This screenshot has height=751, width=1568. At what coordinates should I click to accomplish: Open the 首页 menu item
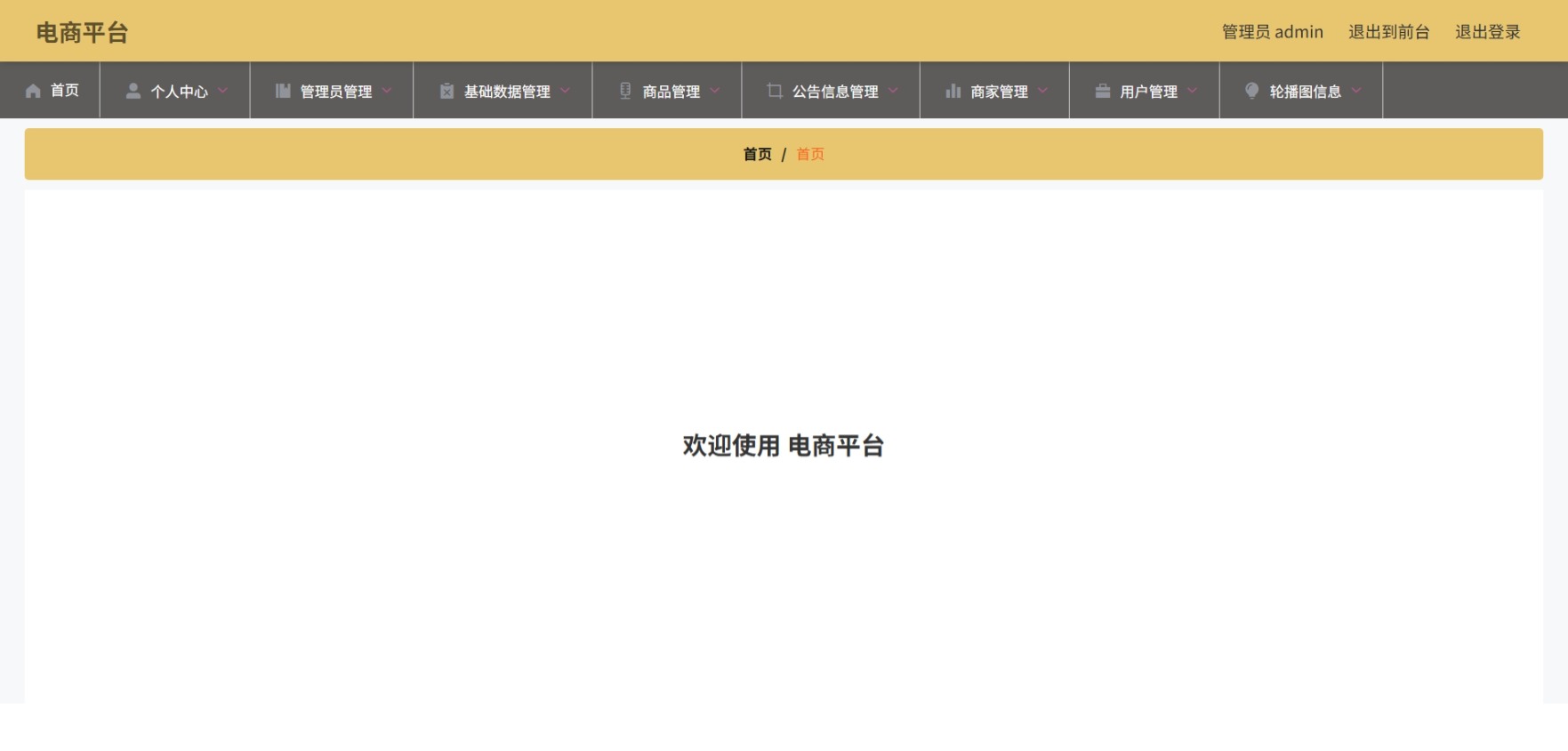point(51,91)
